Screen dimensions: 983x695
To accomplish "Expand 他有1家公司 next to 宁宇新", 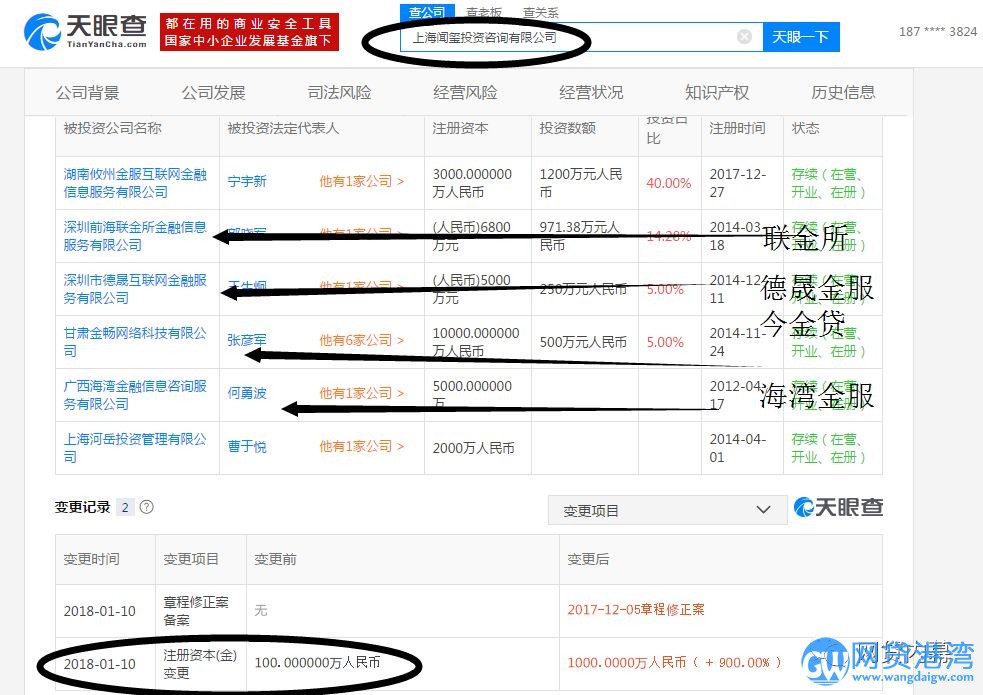I will pos(362,181).
